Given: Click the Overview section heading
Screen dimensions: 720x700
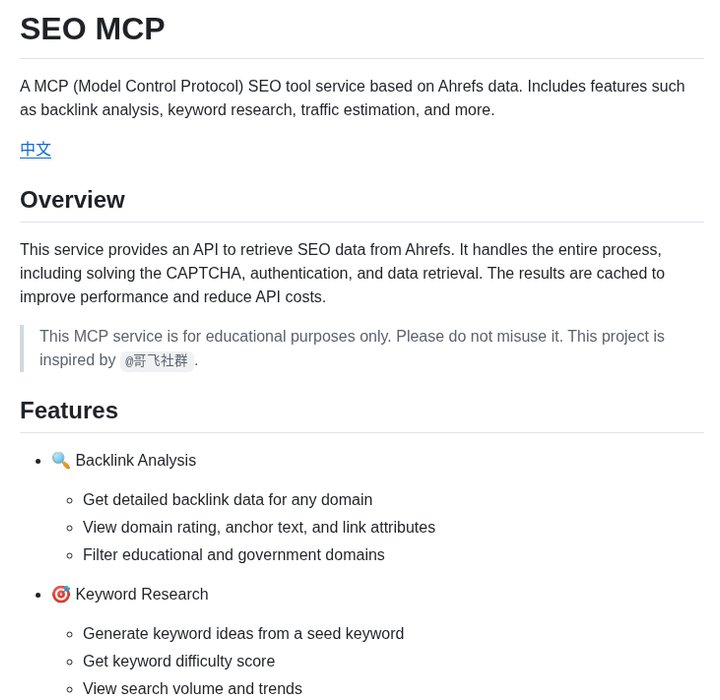Looking at the screenshot, I should point(72,200).
